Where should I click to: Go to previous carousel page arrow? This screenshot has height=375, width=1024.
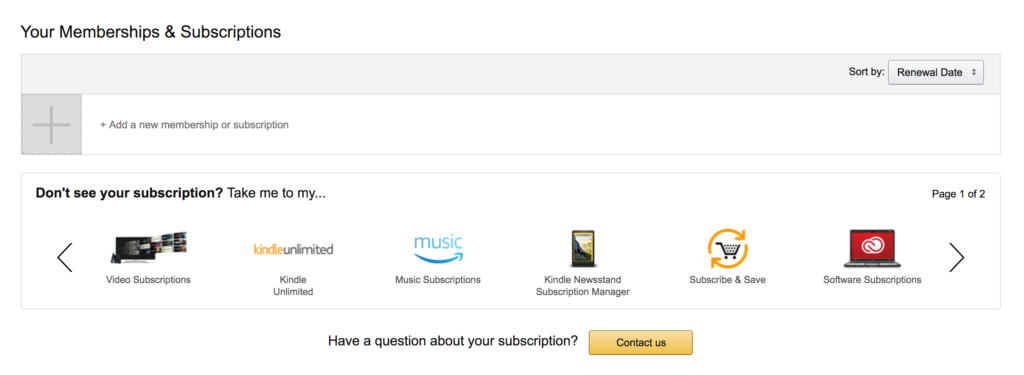click(x=65, y=257)
